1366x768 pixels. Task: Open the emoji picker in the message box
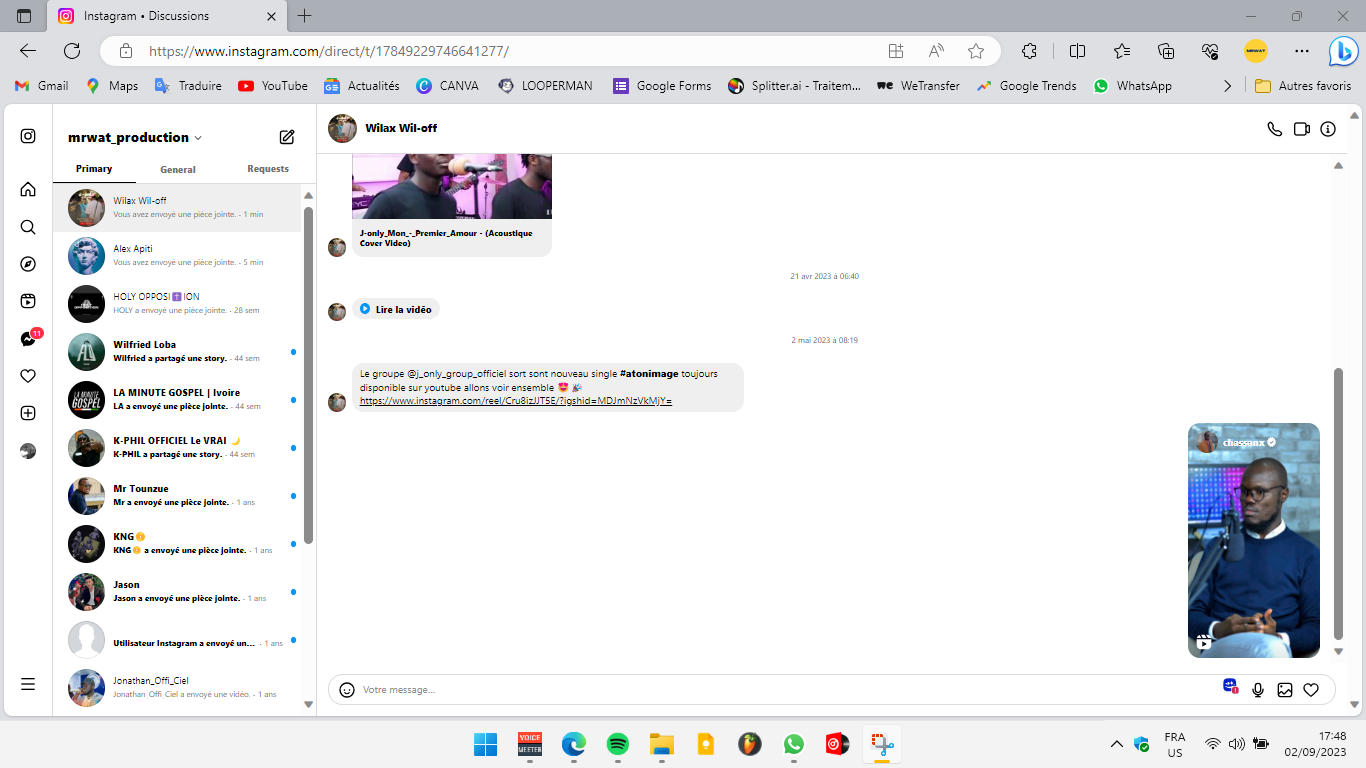[347, 690]
